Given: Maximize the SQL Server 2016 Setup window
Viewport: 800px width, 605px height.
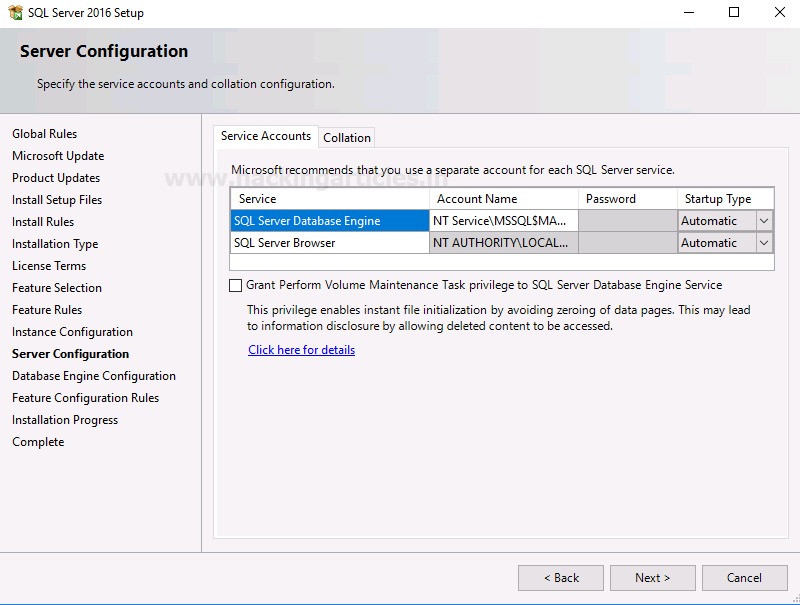Looking at the screenshot, I should (x=734, y=12).
